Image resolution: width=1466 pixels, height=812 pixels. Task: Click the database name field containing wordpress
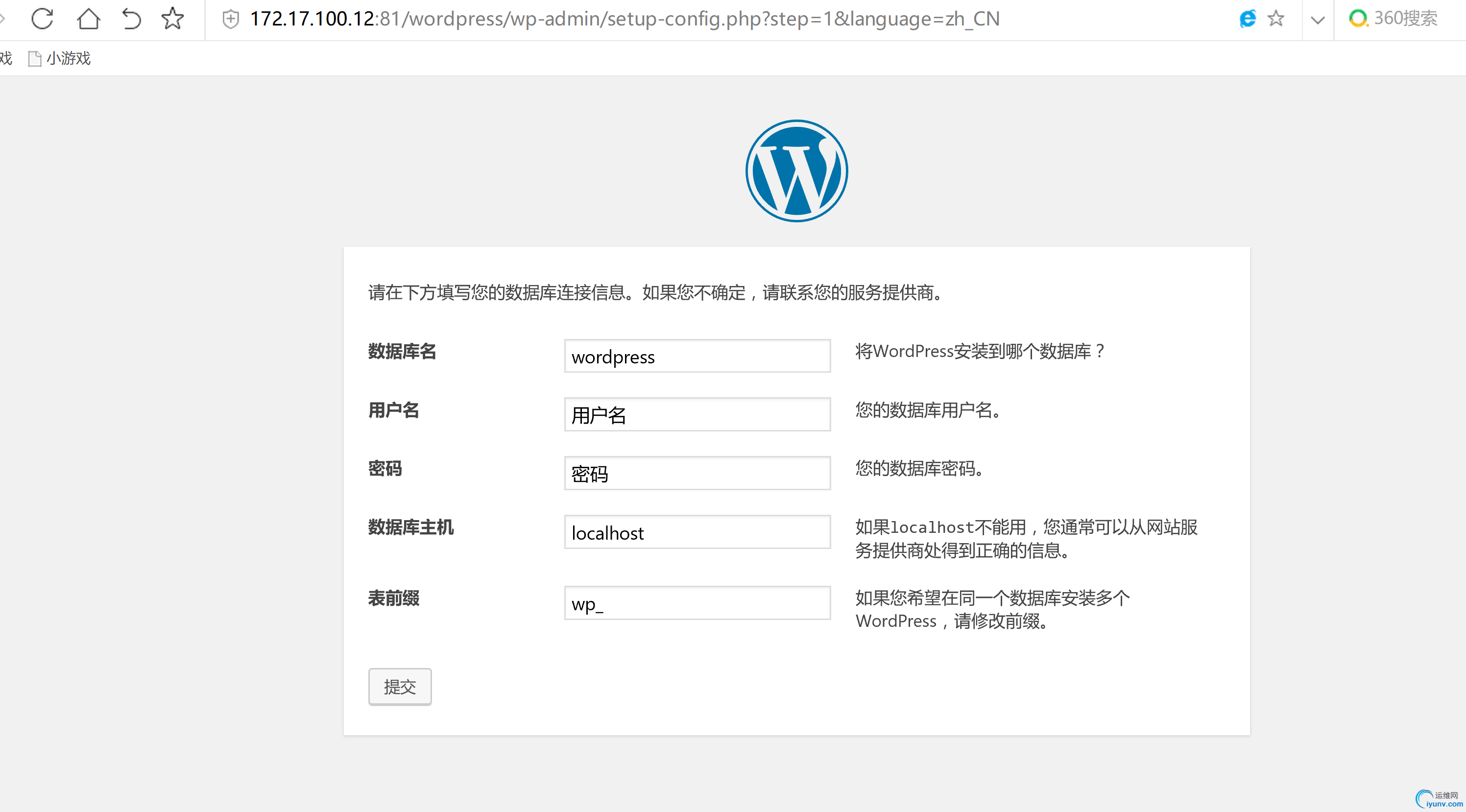pyautogui.click(x=697, y=357)
